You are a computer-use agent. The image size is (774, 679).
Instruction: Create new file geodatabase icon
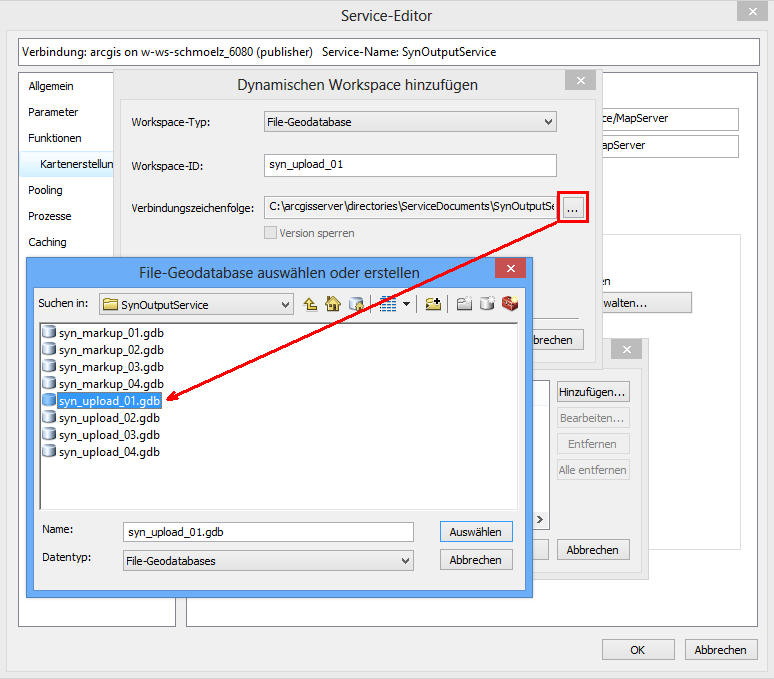point(487,304)
